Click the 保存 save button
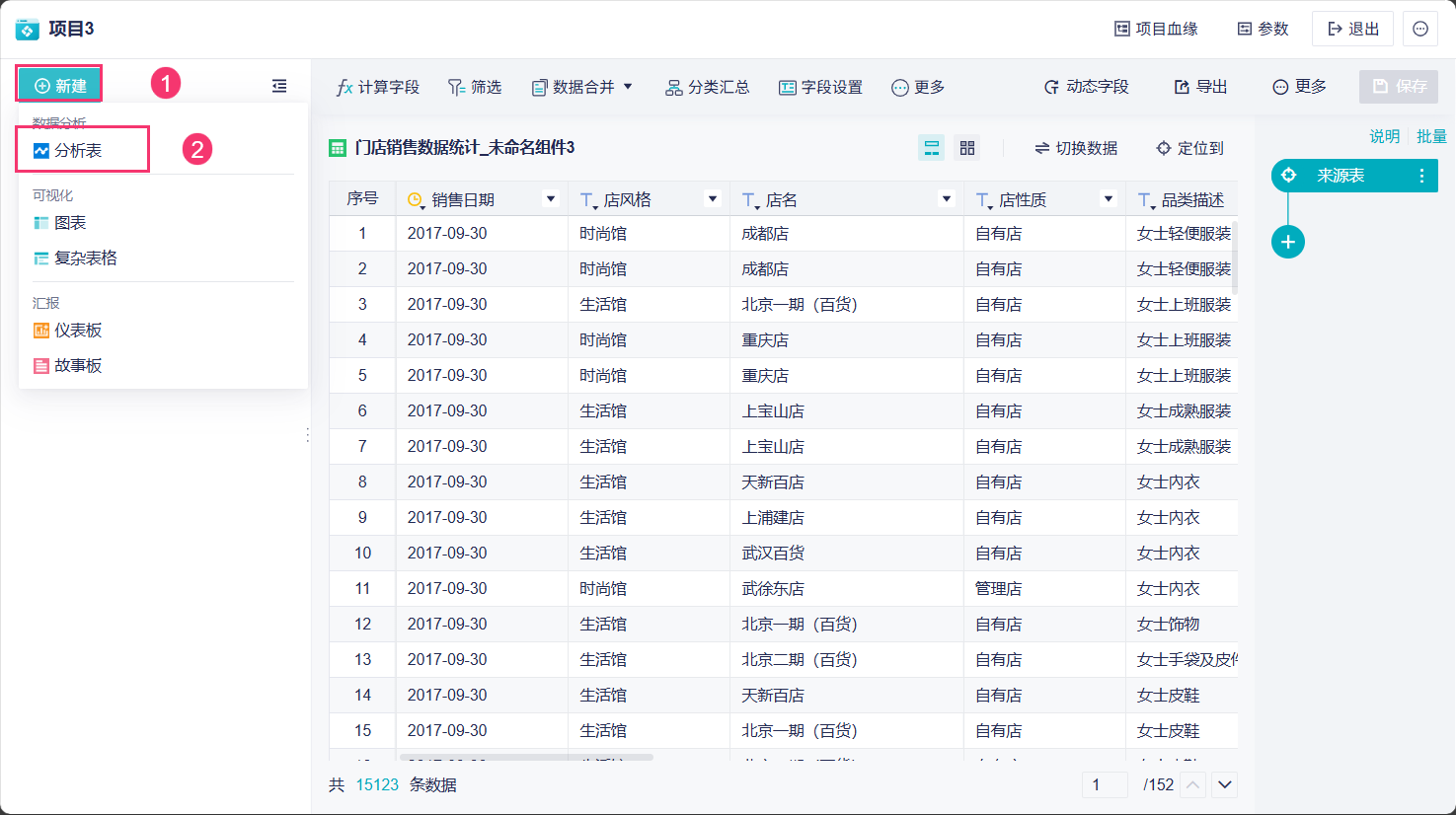1456x815 pixels. (1399, 87)
